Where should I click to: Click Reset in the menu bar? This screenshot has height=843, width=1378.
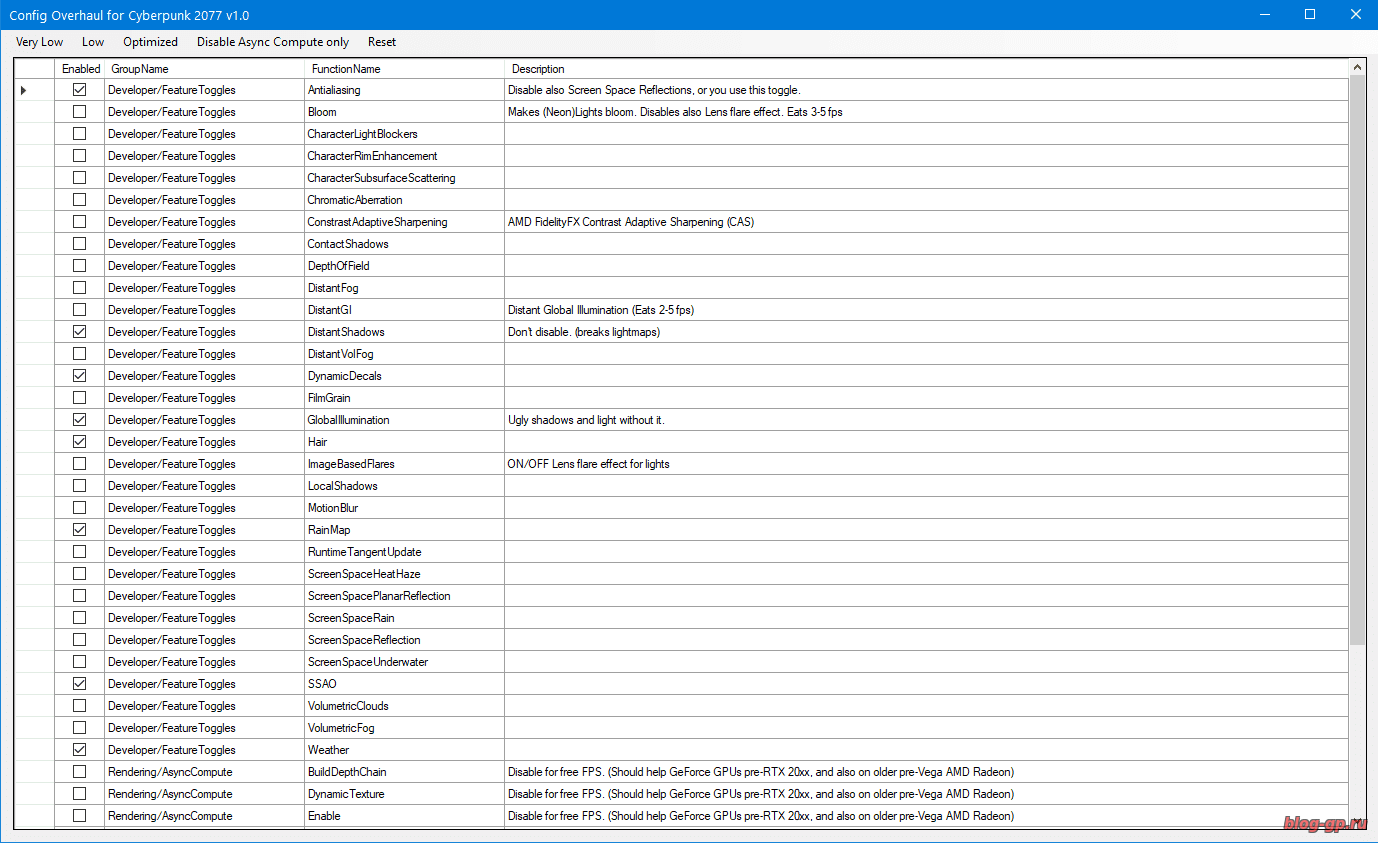coord(382,42)
